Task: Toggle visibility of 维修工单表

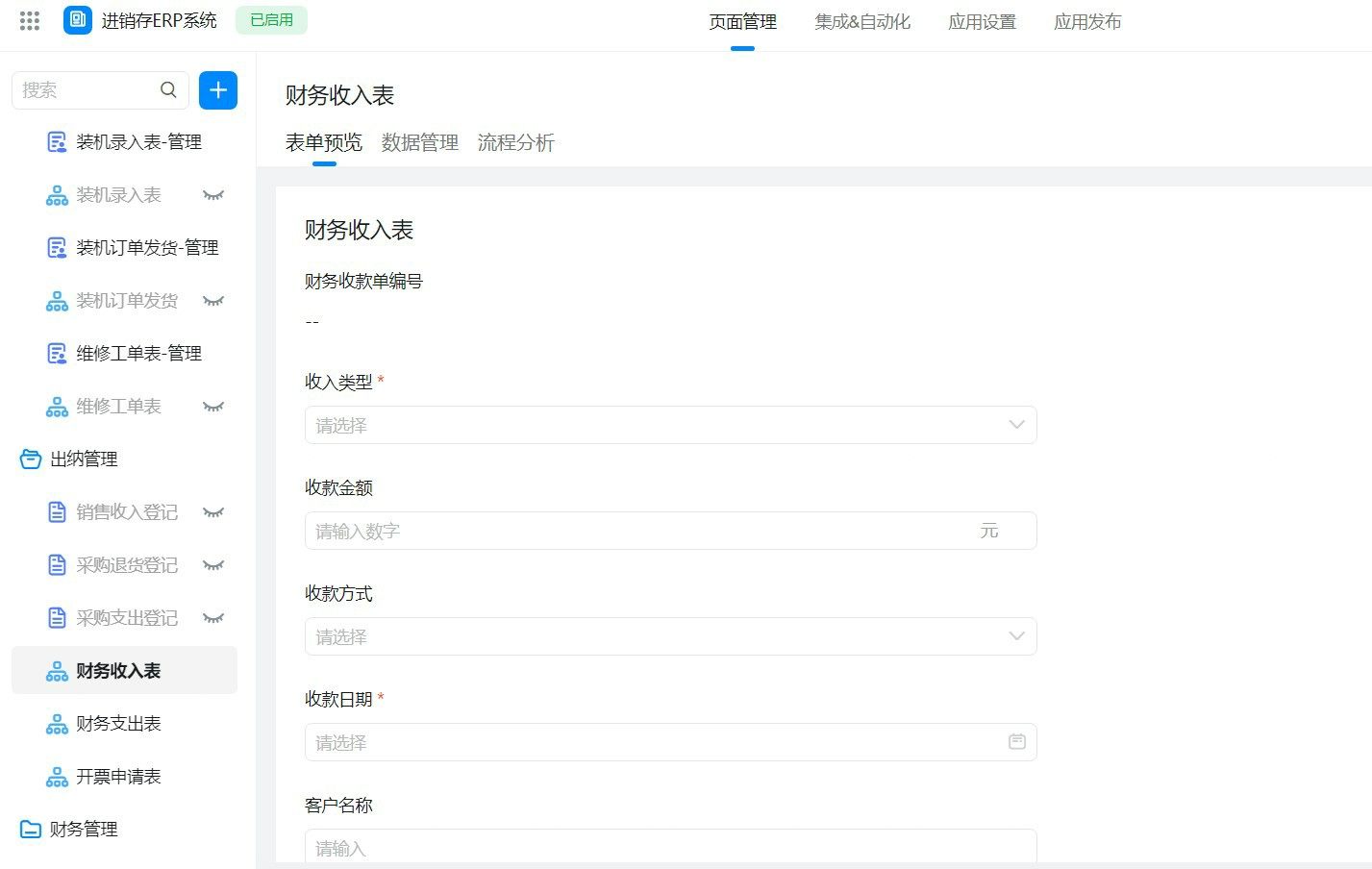Action: coord(213,407)
